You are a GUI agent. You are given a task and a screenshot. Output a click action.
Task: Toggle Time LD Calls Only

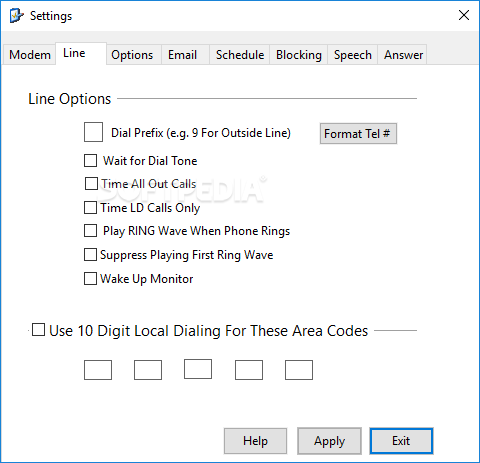(x=90, y=207)
